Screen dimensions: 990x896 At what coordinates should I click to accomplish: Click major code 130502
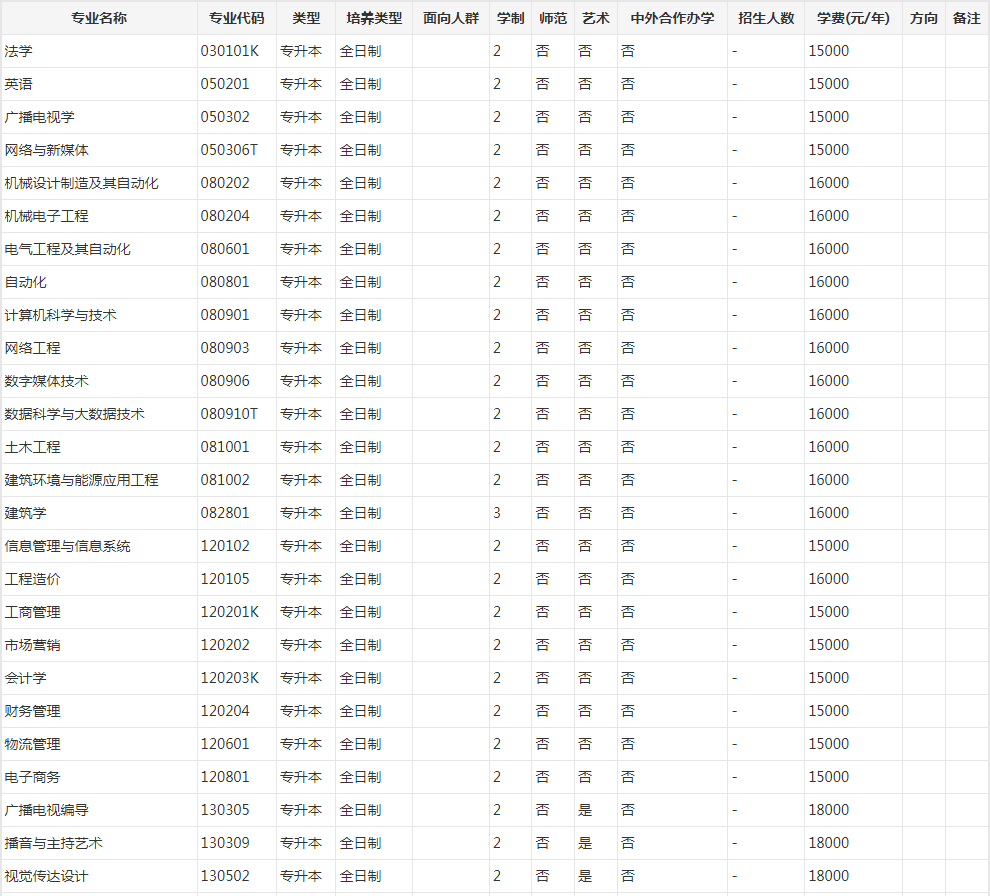coord(225,876)
